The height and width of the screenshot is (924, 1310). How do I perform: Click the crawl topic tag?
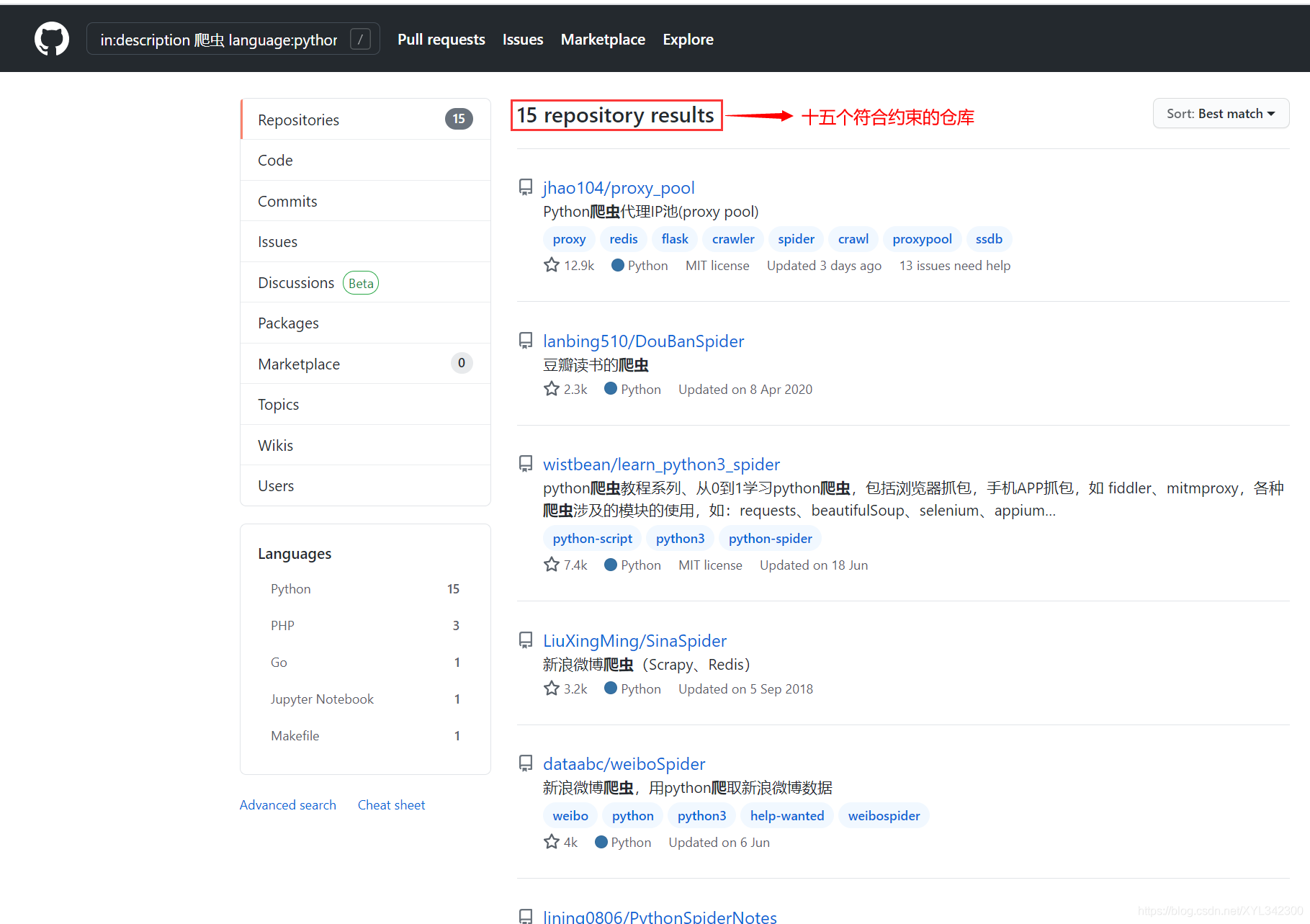pos(853,239)
